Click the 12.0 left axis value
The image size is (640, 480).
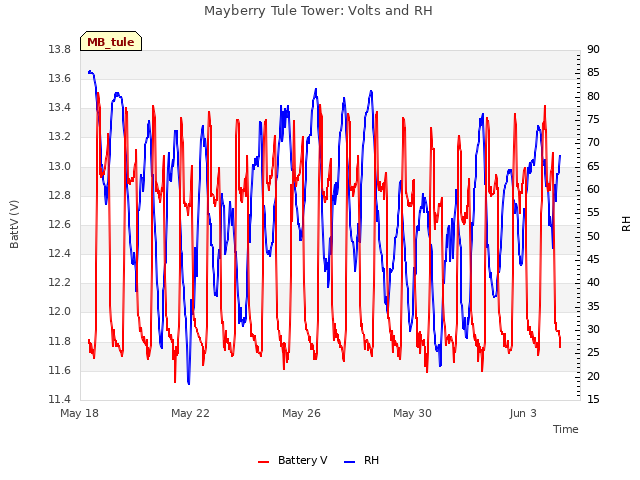(60, 312)
